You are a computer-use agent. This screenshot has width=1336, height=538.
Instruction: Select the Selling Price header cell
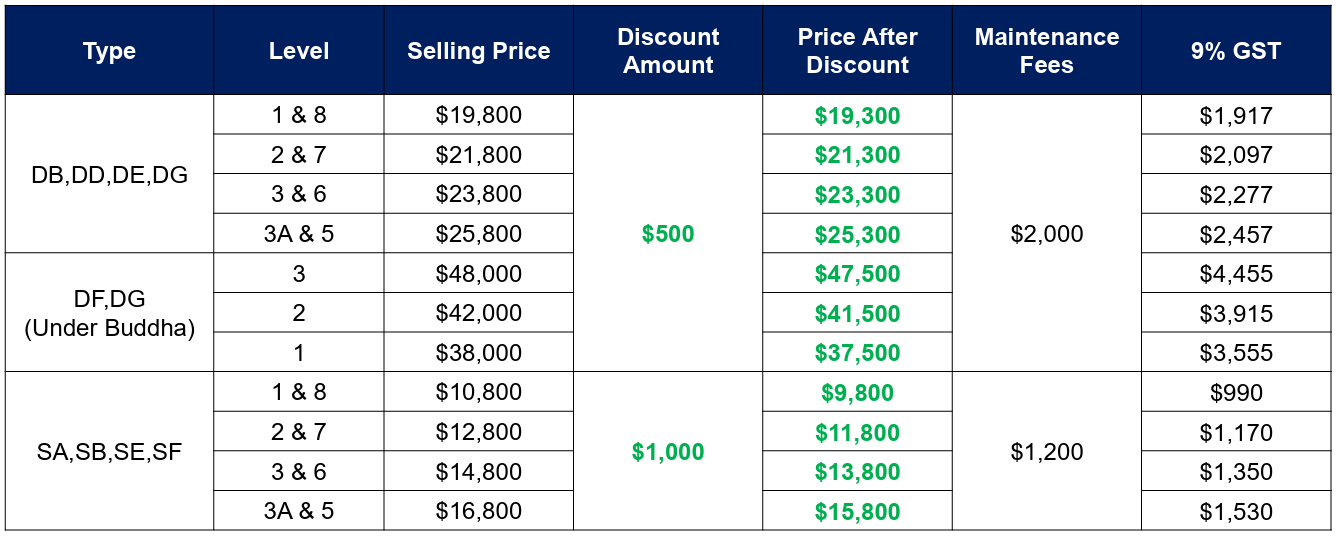point(479,50)
